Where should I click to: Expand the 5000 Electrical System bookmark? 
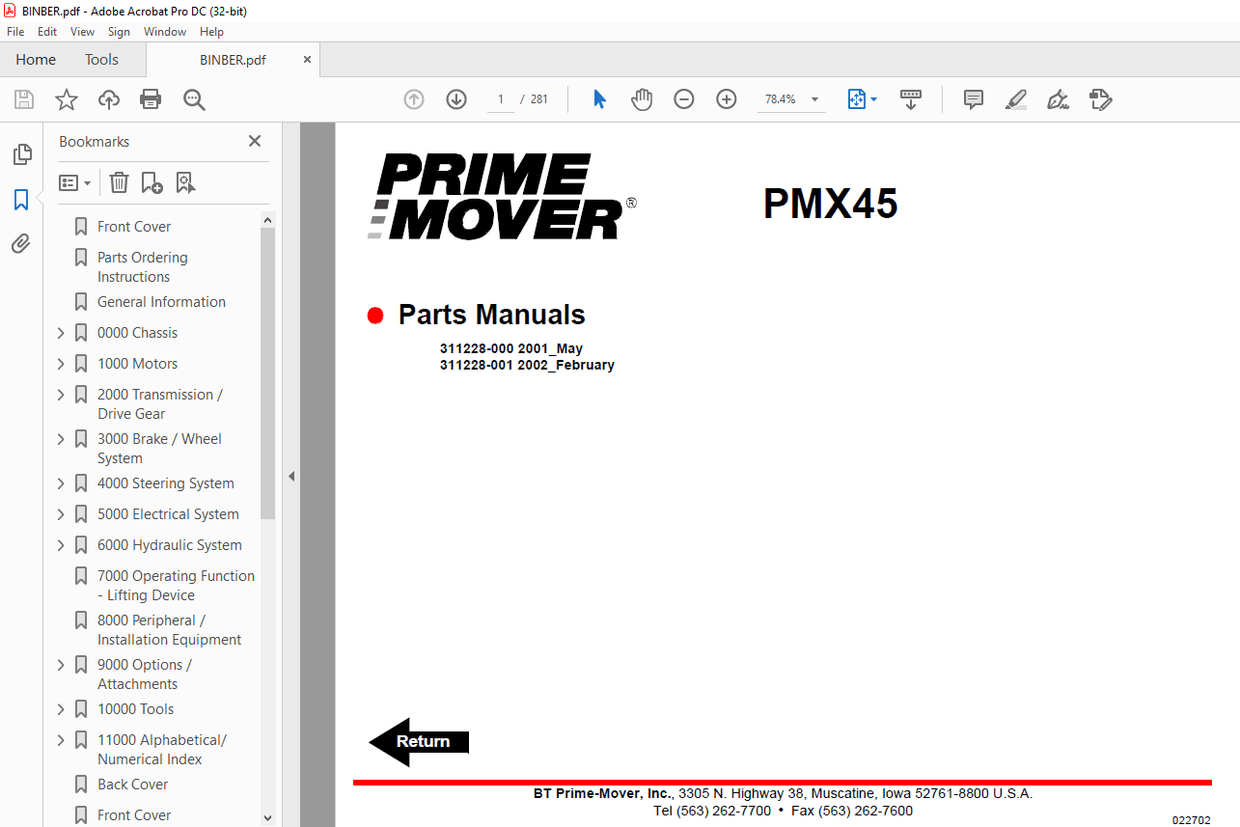[62, 513]
